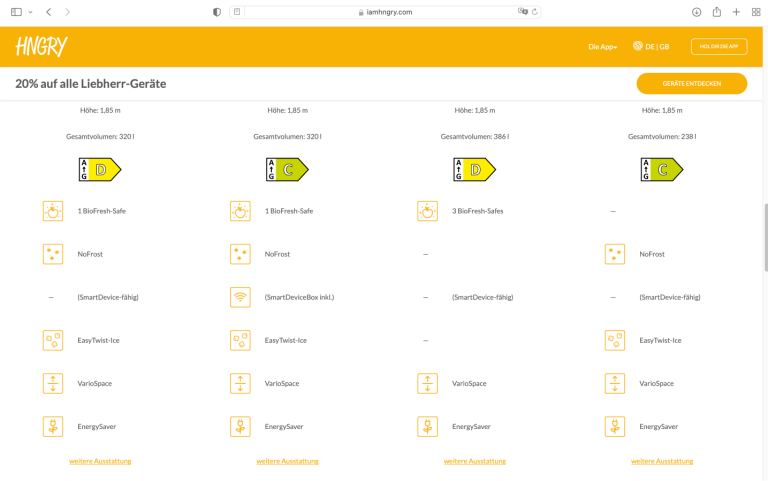
Task: Click EnergySaver icon in first column
Action: pos(53,427)
